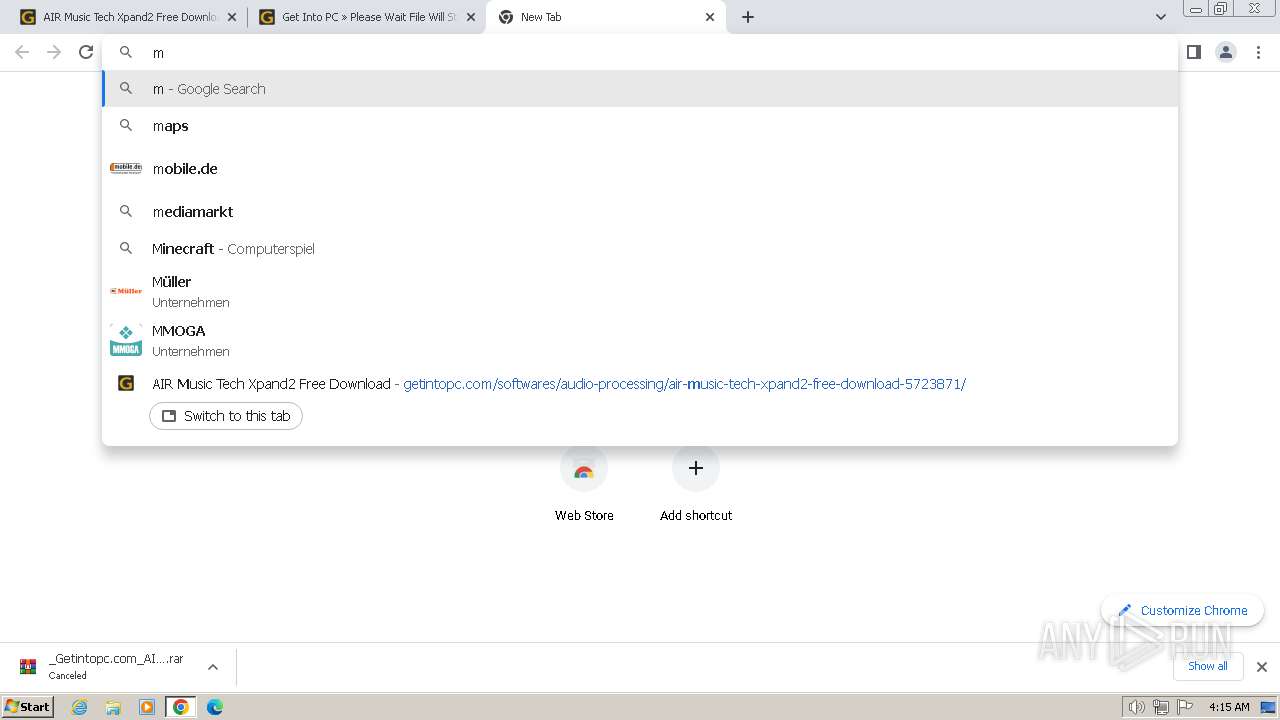Click the Show desktop button
The image size is (1280, 720).
coord(1268,707)
